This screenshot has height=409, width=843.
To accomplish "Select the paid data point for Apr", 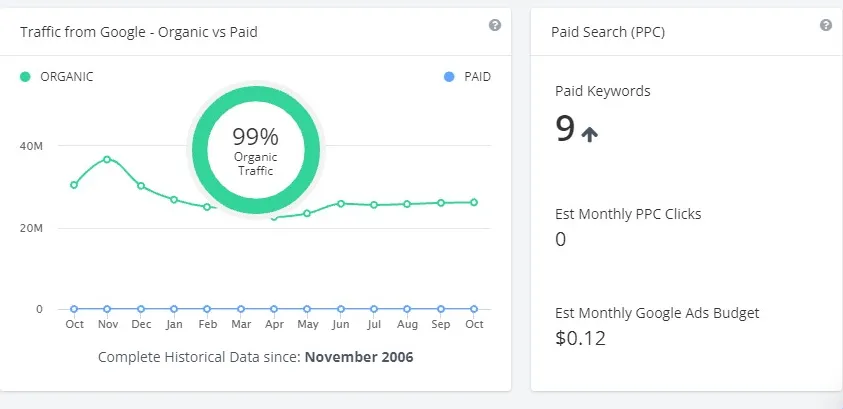I will coord(274,309).
